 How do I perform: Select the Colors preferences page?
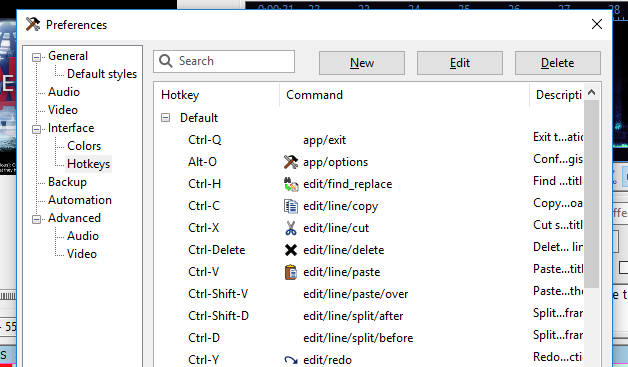click(84, 146)
